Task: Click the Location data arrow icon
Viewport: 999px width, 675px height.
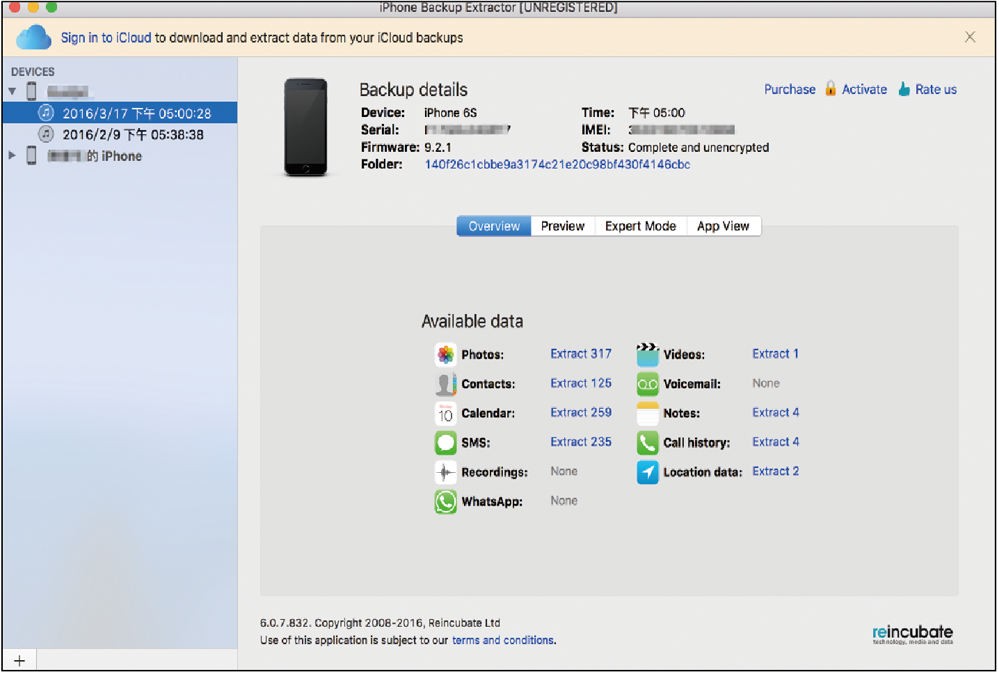Action: click(x=647, y=472)
